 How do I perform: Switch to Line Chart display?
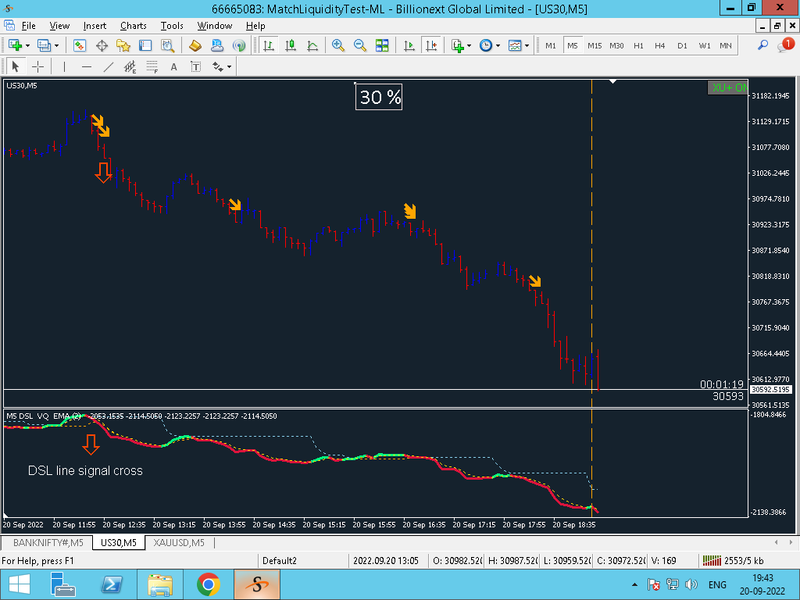[312, 45]
